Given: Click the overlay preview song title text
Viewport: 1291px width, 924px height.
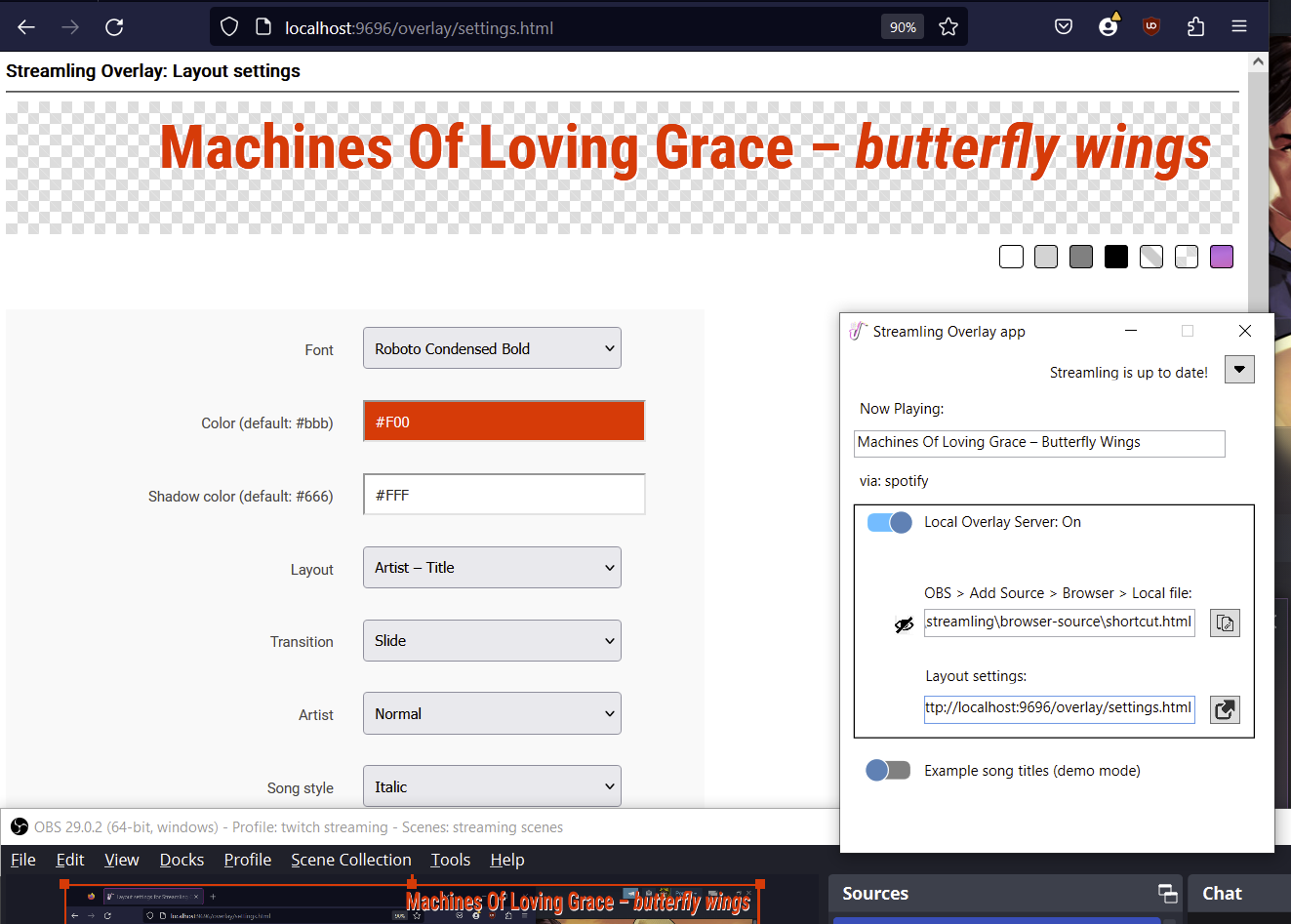Looking at the screenshot, I should (x=685, y=148).
